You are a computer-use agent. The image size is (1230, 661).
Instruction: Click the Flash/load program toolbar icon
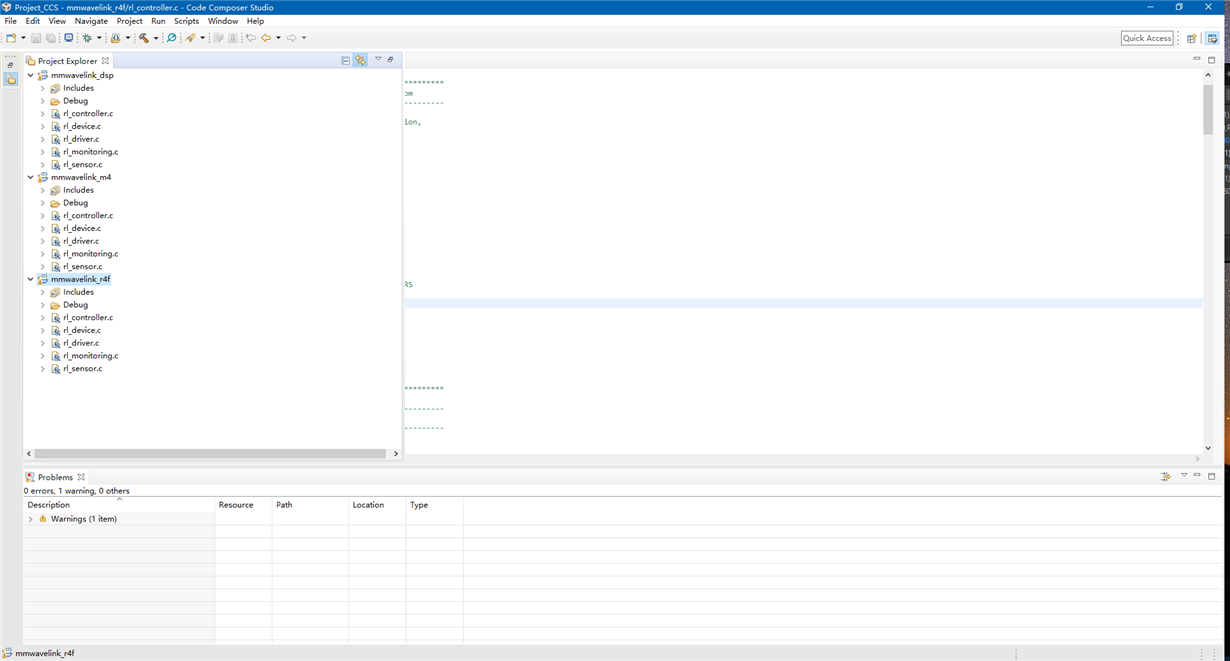pos(116,38)
